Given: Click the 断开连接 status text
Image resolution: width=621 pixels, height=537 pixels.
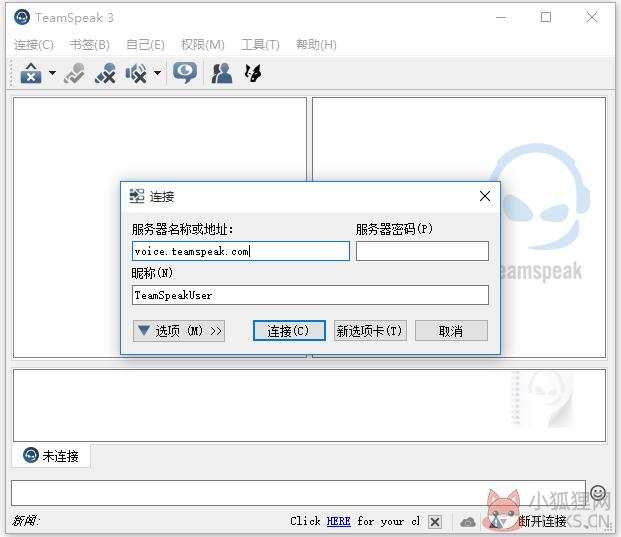Looking at the screenshot, I should 543,521.
